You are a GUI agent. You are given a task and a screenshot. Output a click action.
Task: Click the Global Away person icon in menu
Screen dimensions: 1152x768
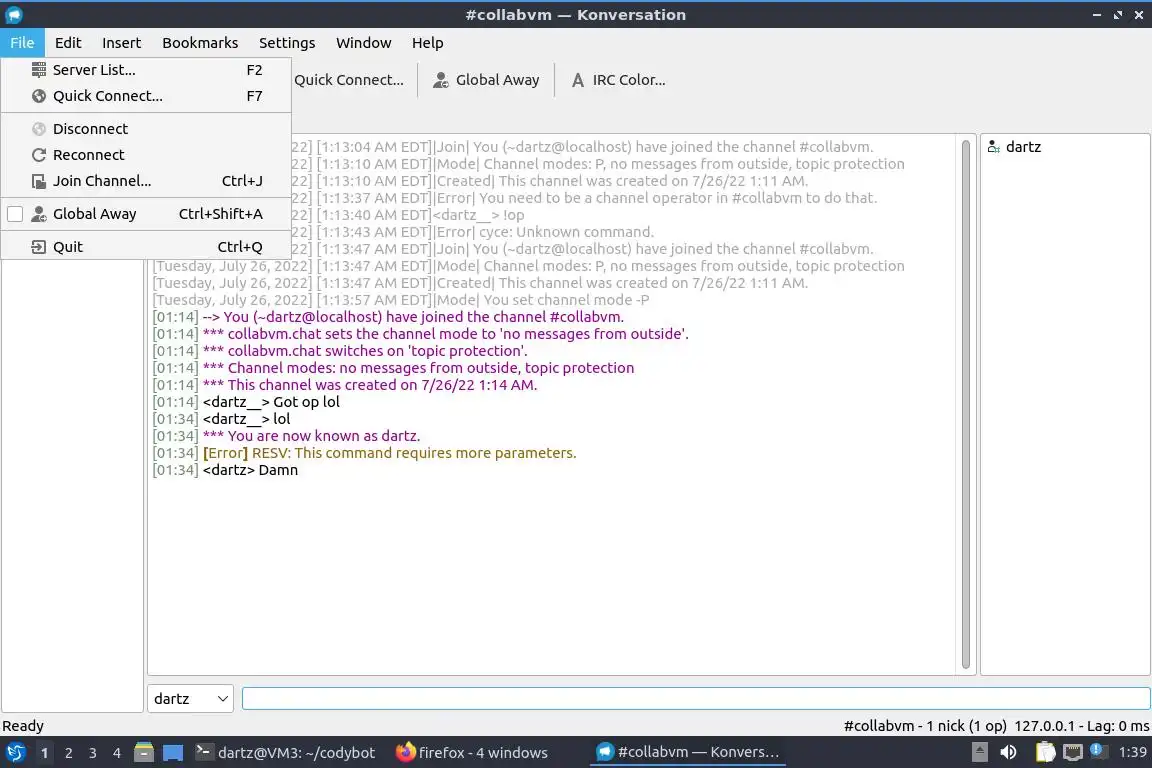point(39,214)
